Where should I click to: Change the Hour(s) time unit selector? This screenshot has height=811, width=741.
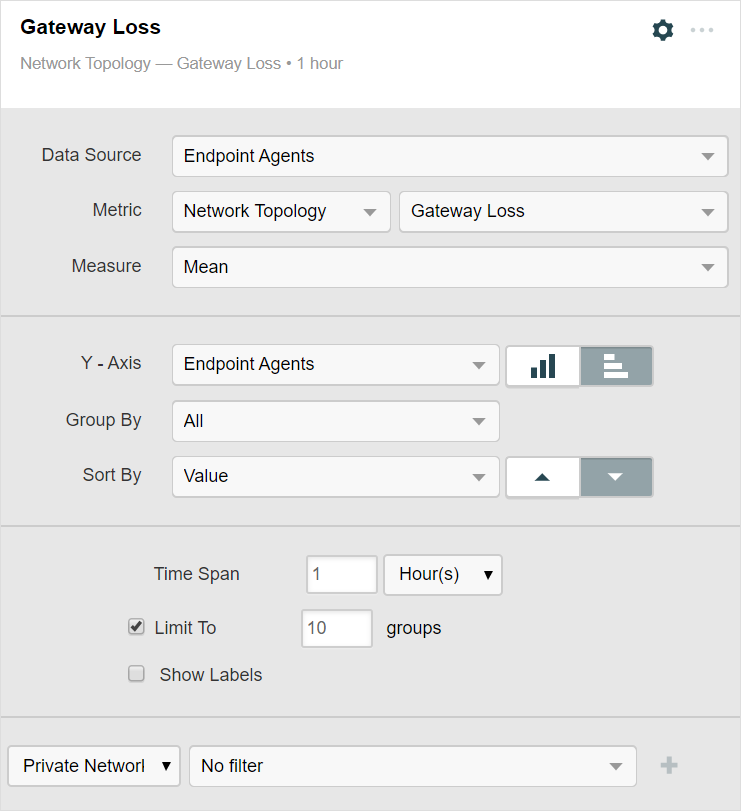tap(443, 575)
